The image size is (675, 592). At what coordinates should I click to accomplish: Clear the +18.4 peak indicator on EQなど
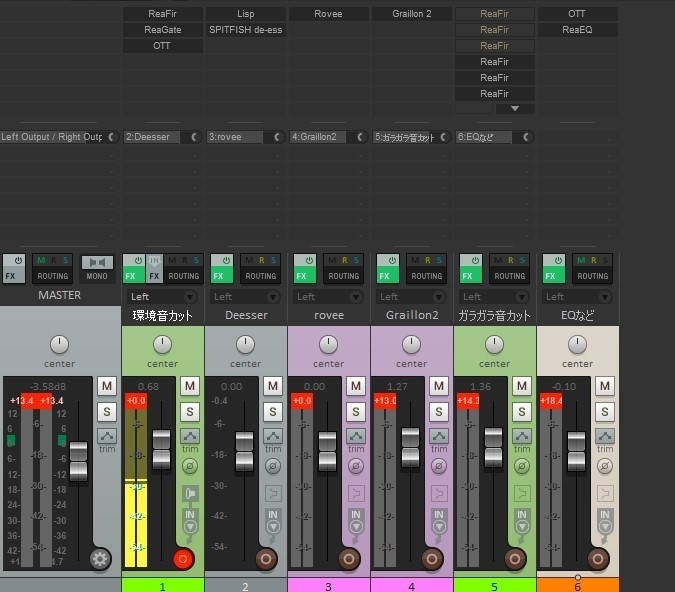(551, 401)
